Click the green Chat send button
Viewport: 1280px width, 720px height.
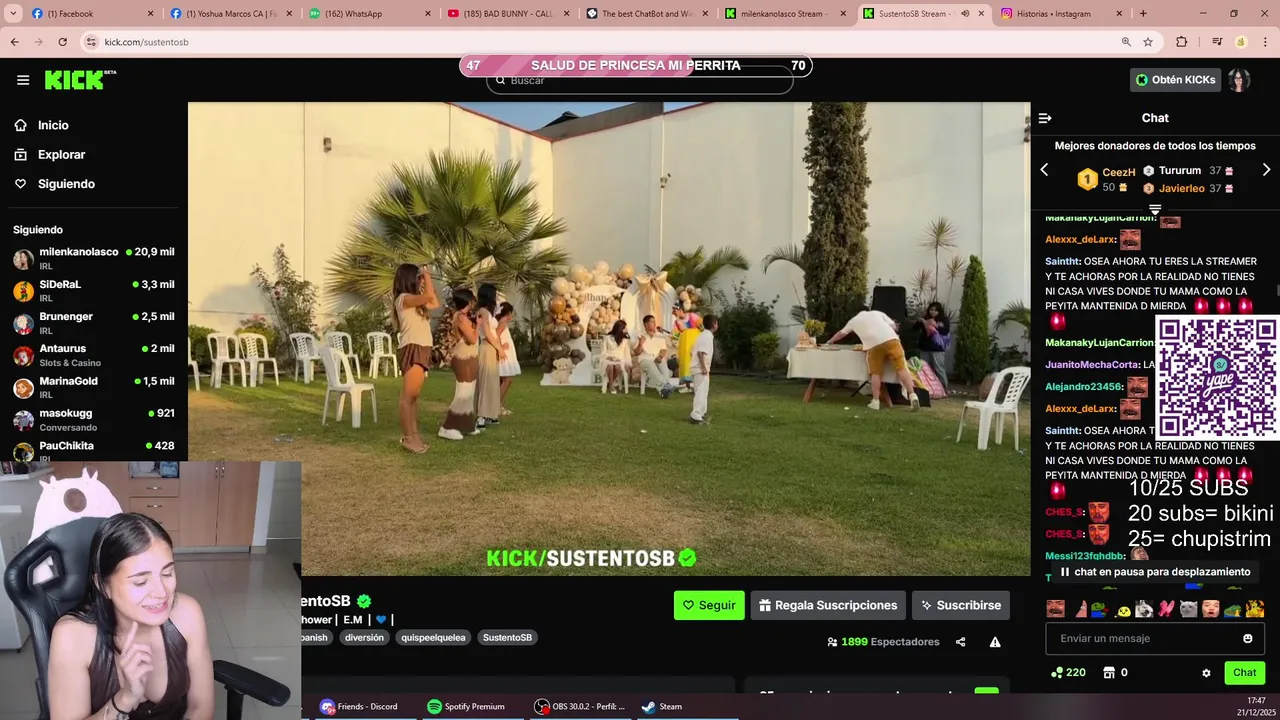[1244, 673]
